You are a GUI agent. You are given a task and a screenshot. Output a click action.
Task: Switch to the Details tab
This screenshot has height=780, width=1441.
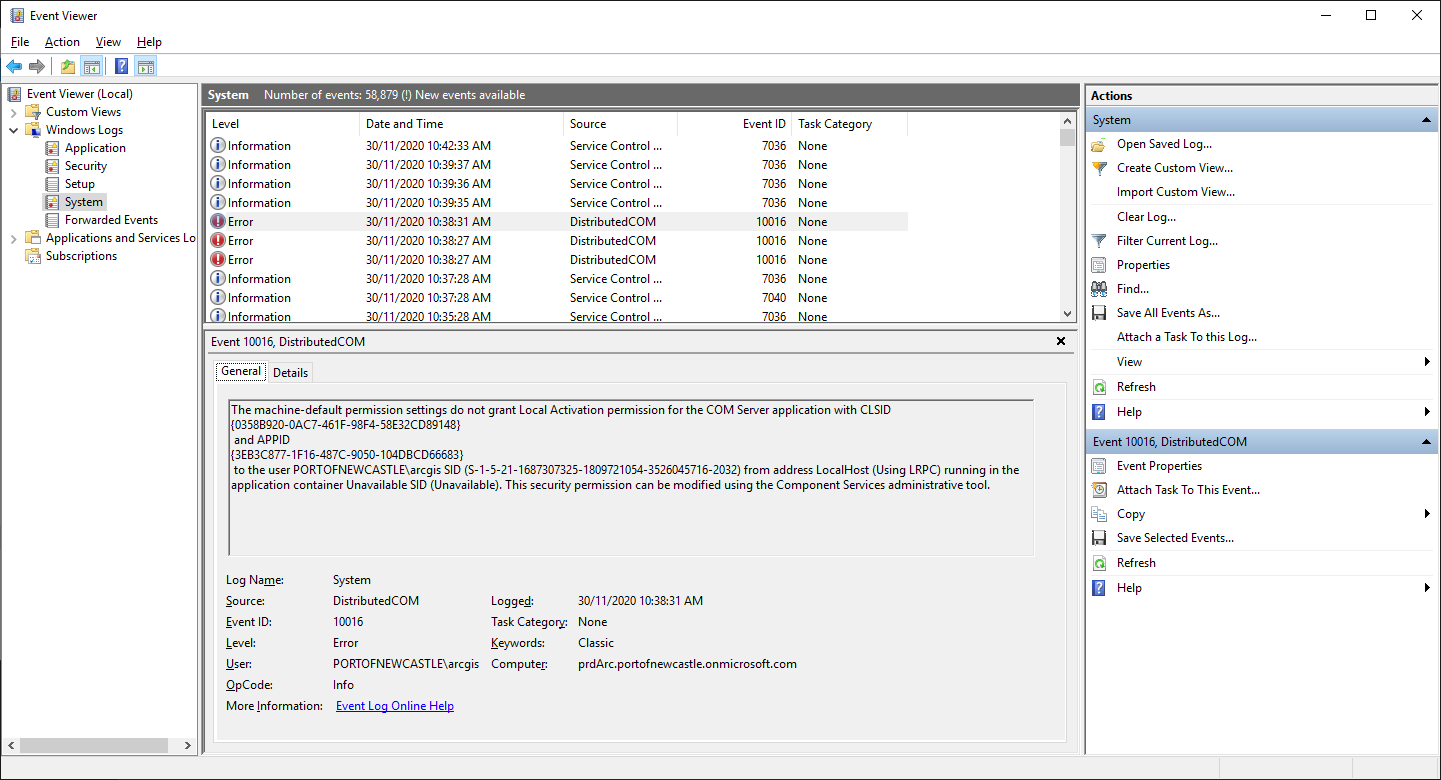coord(290,371)
